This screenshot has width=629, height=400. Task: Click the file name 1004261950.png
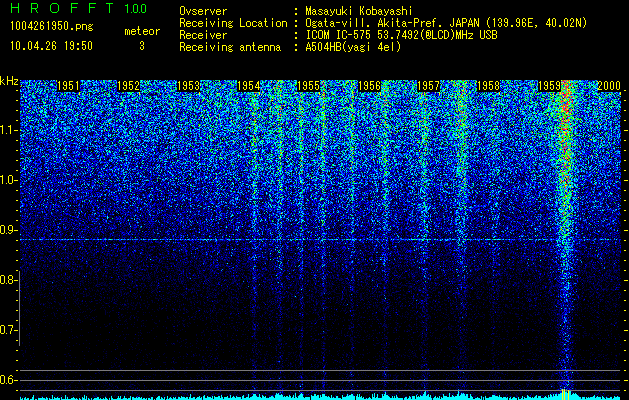tap(52, 27)
